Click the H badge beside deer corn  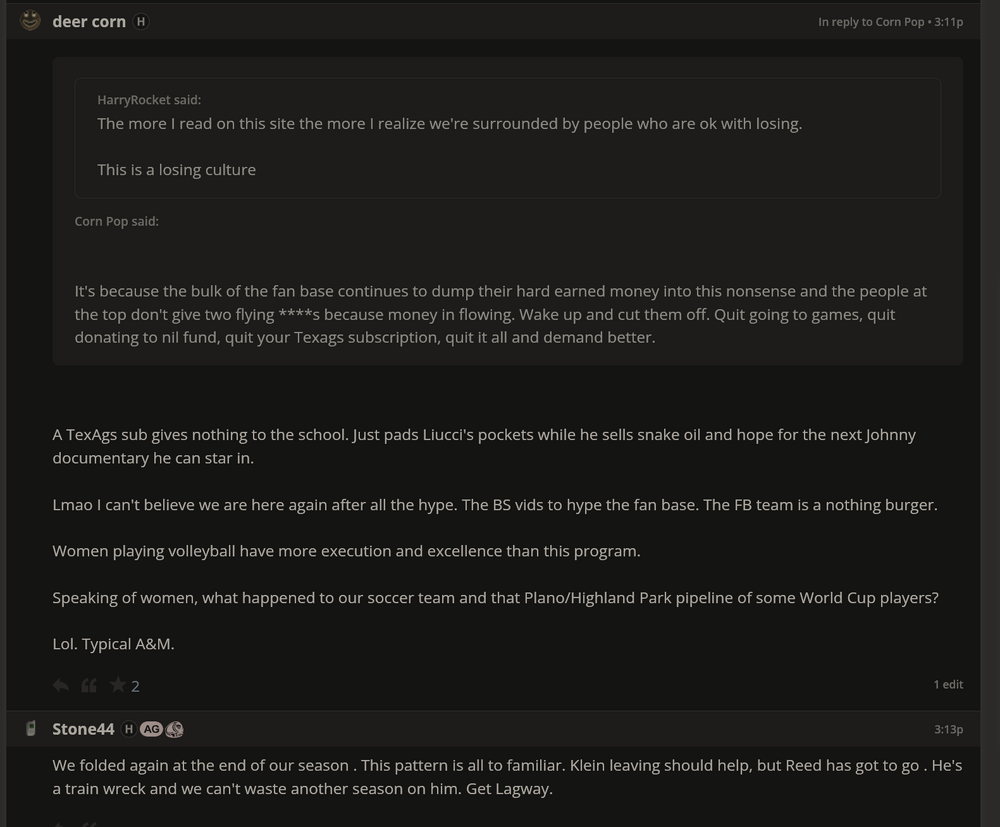(141, 21)
